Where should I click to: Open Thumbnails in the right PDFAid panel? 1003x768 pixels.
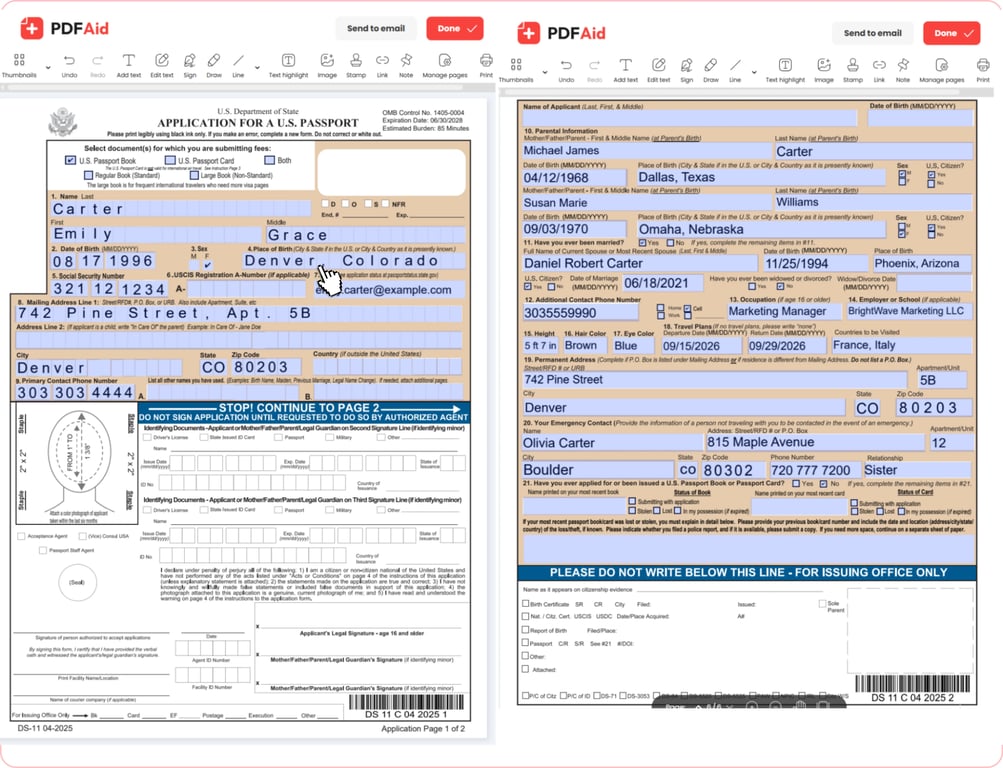pyautogui.click(x=516, y=70)
